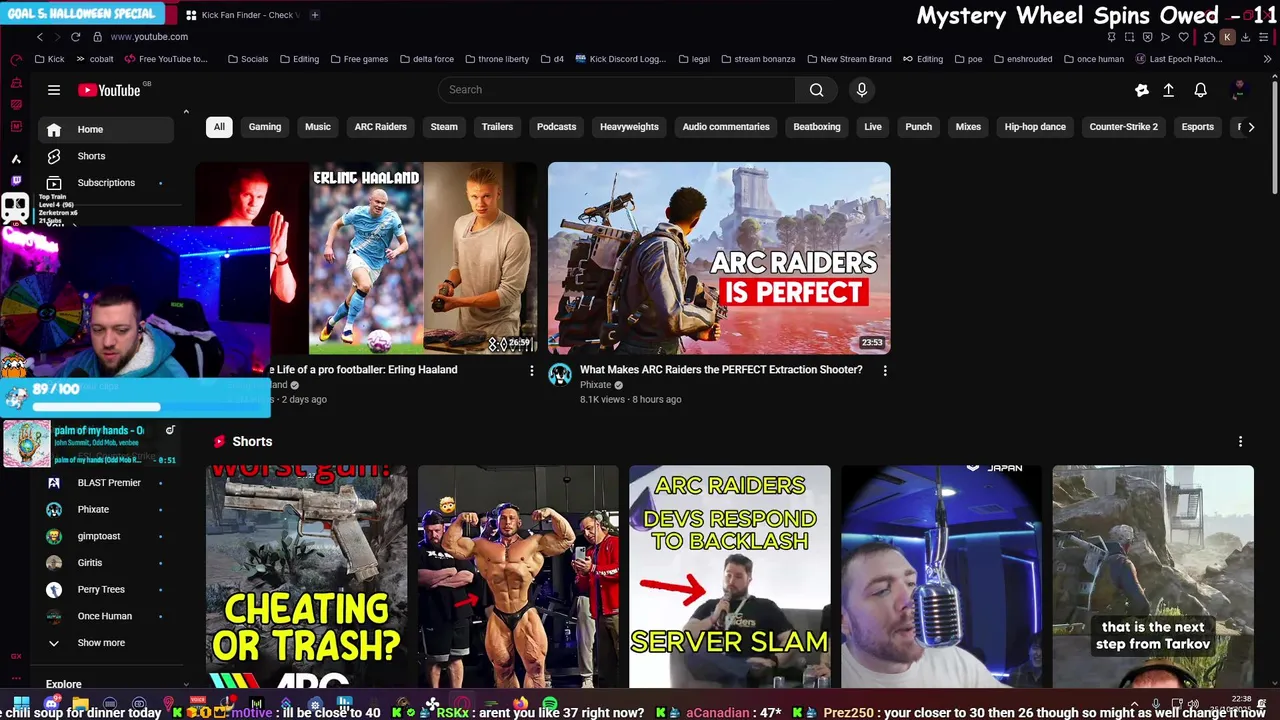Open the Phixate channel avatar under video

560,375
